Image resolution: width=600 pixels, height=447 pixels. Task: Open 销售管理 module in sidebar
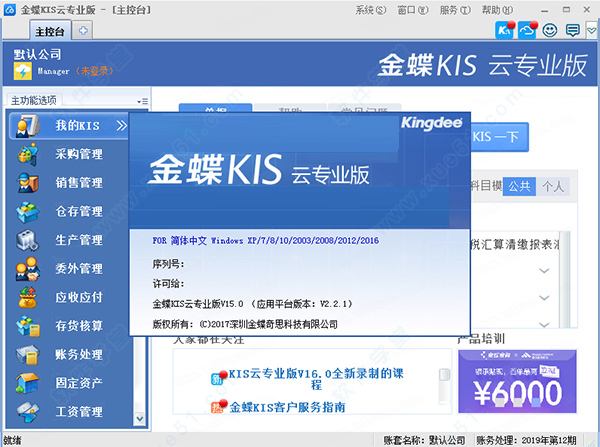[x=78, y=183]
